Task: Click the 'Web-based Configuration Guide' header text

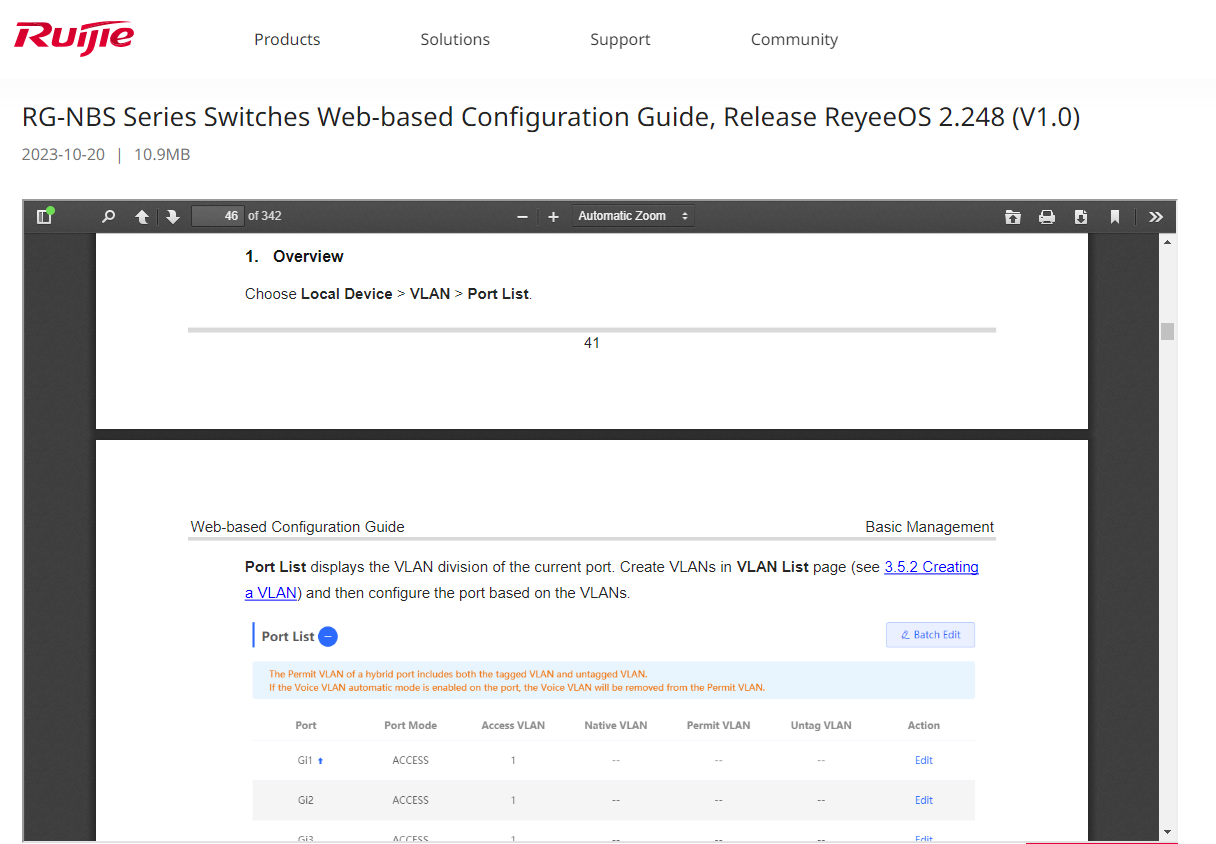Action: coord(298,527)
